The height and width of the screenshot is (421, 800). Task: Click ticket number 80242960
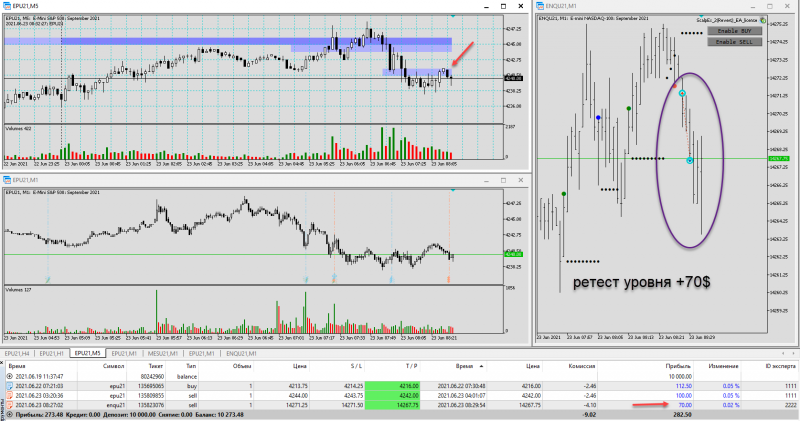tap(153, 377)
